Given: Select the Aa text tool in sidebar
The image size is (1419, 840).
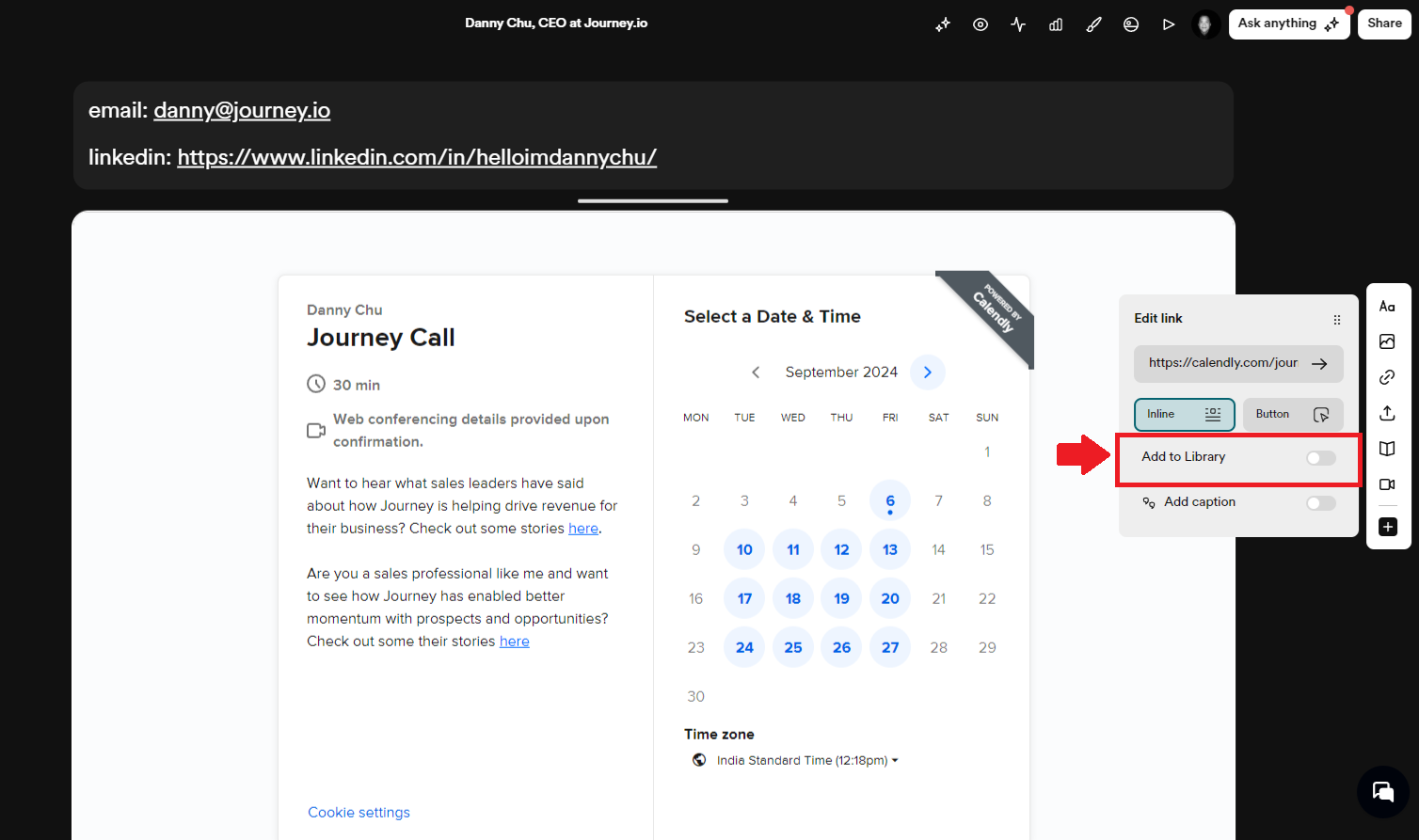Looking at the screenshot, I should pyautogui.click(x=1387, y=307).
